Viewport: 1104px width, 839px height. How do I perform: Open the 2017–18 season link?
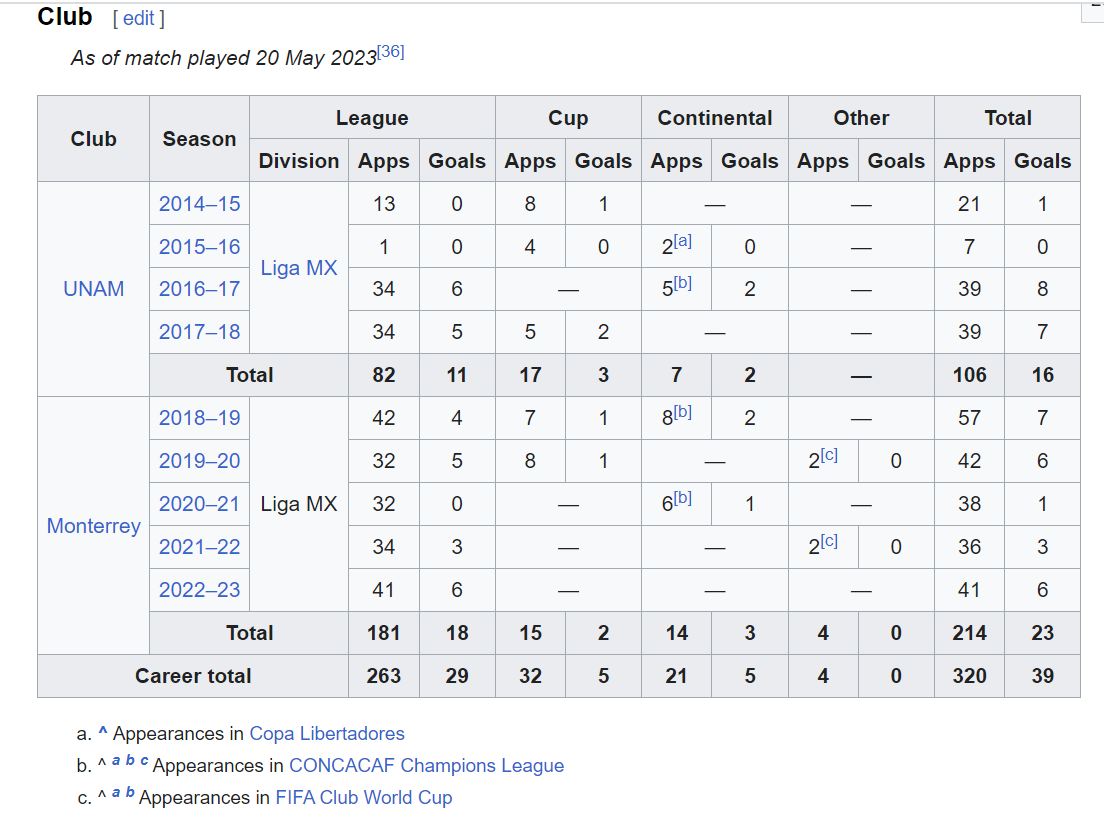[x=199, y=332]
